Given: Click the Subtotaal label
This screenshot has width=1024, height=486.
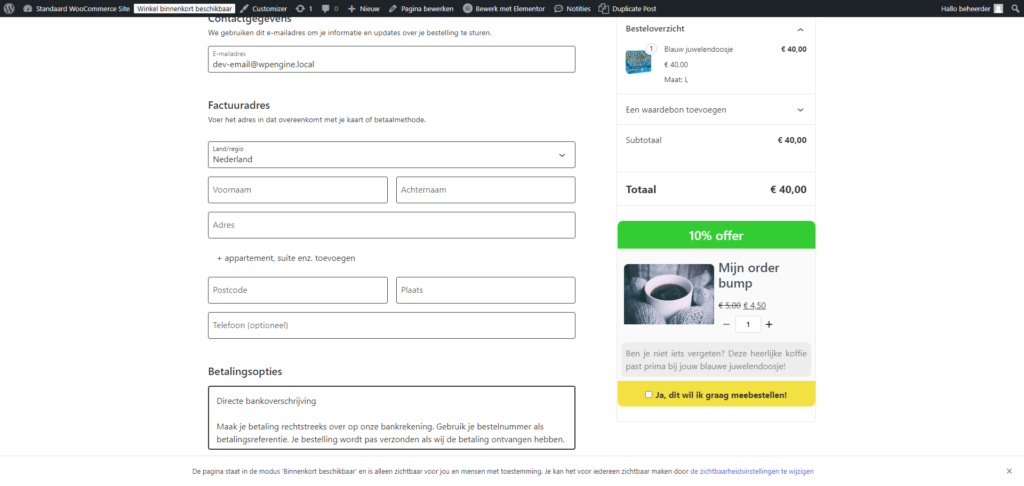Looking at the screenshot, I should tap(643, 140).
